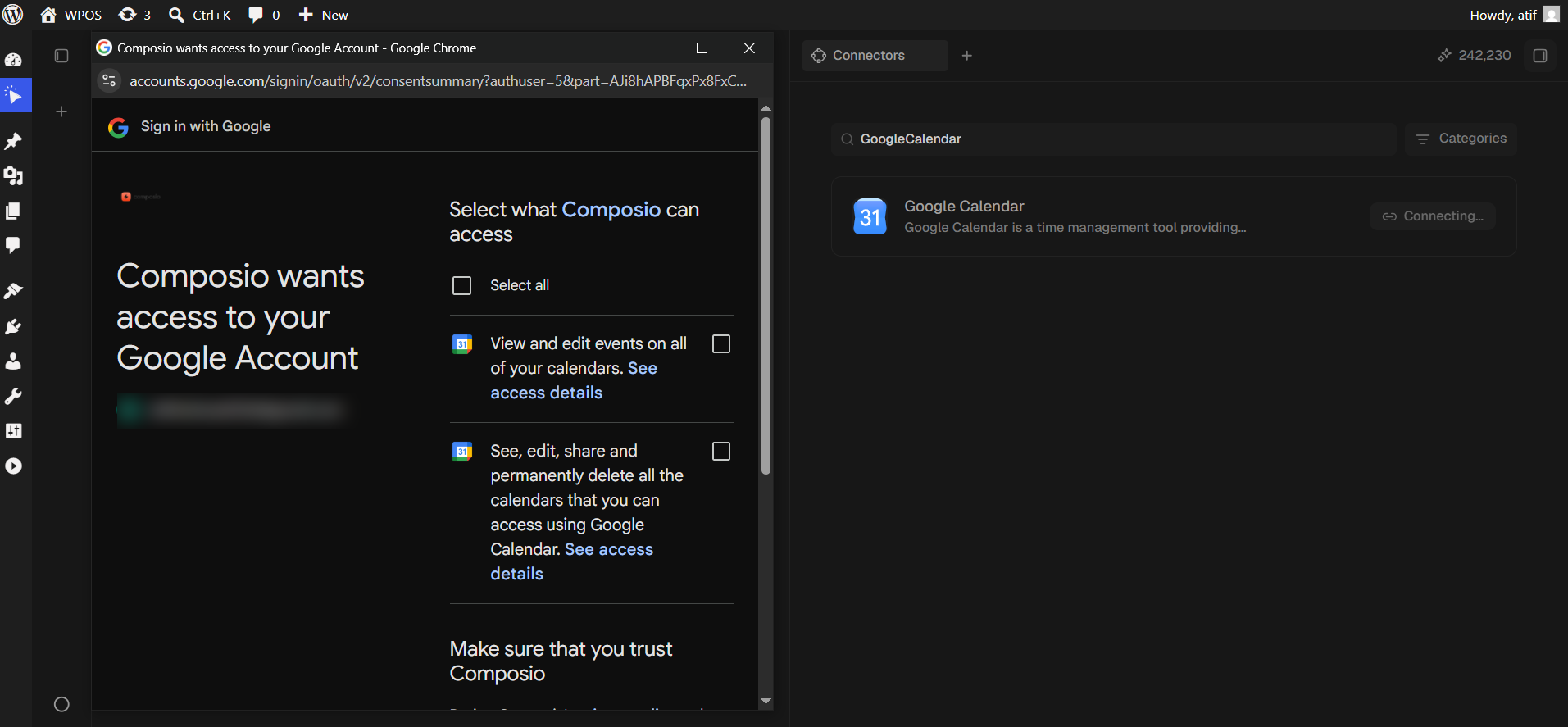Viewport: 1568px width, 727px height.
Task: Open Pages via the stacked pages icon
Action: (x=13, y=211)
